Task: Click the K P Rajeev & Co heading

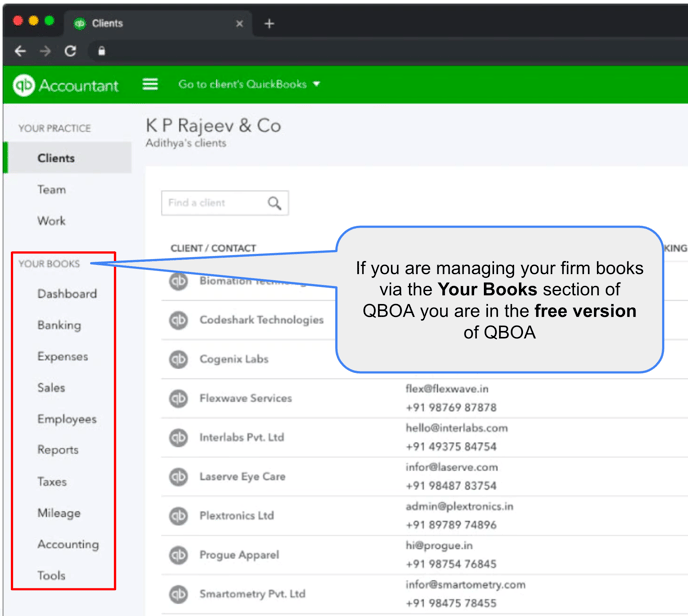Action: 213,125
